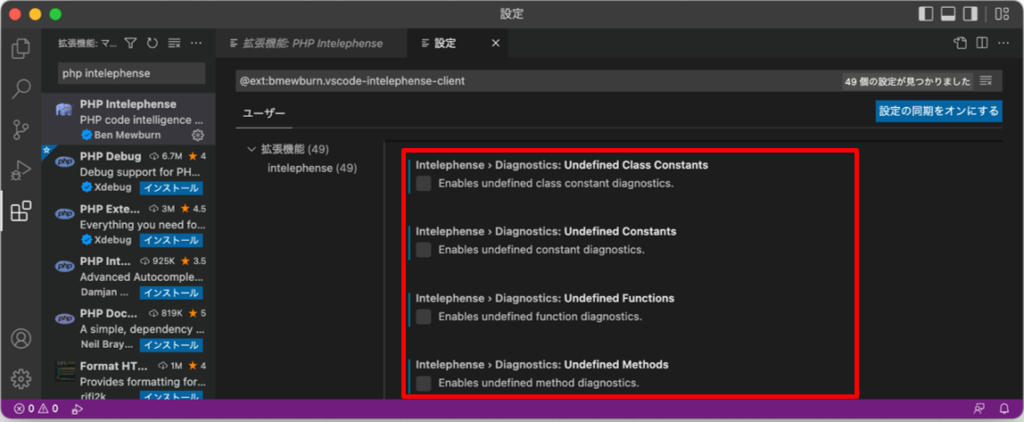Filter extensions with the funnel icon

(131, 43)
